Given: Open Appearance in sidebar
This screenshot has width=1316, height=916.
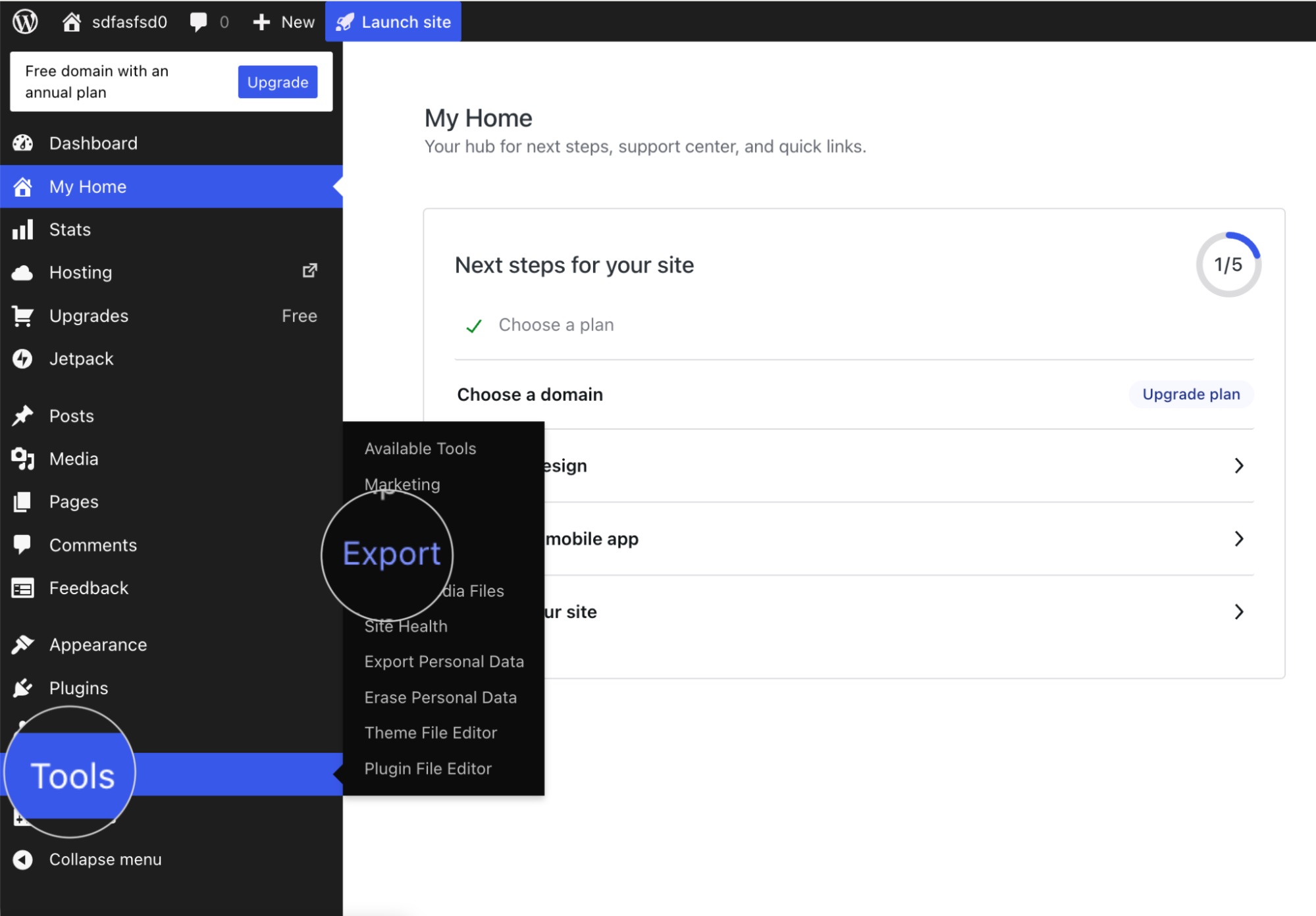Looking at the screenshot, I should click(x=98, y=645).
